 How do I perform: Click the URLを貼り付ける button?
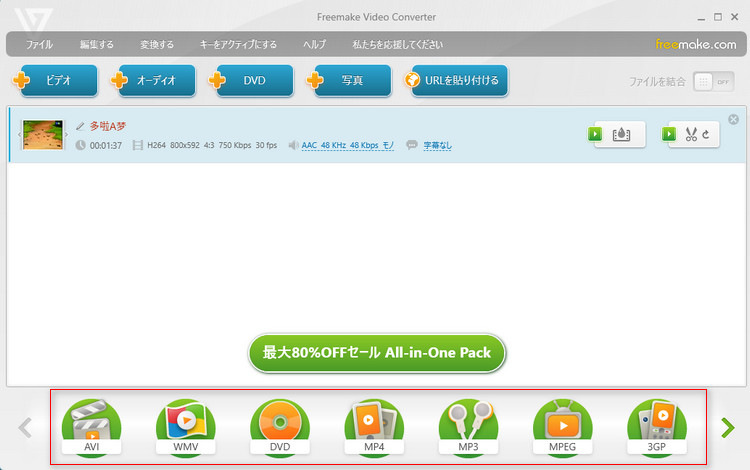[455, 81]
